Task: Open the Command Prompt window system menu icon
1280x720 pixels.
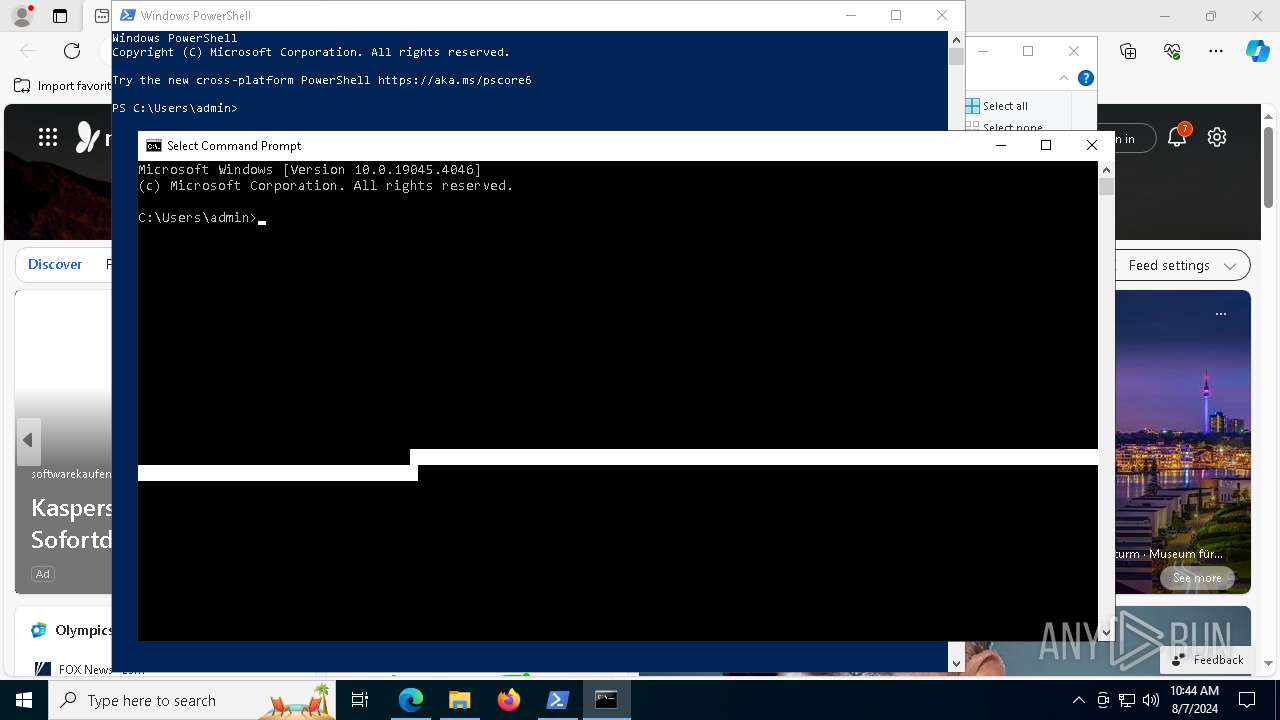Action: (x=153, y=146)
